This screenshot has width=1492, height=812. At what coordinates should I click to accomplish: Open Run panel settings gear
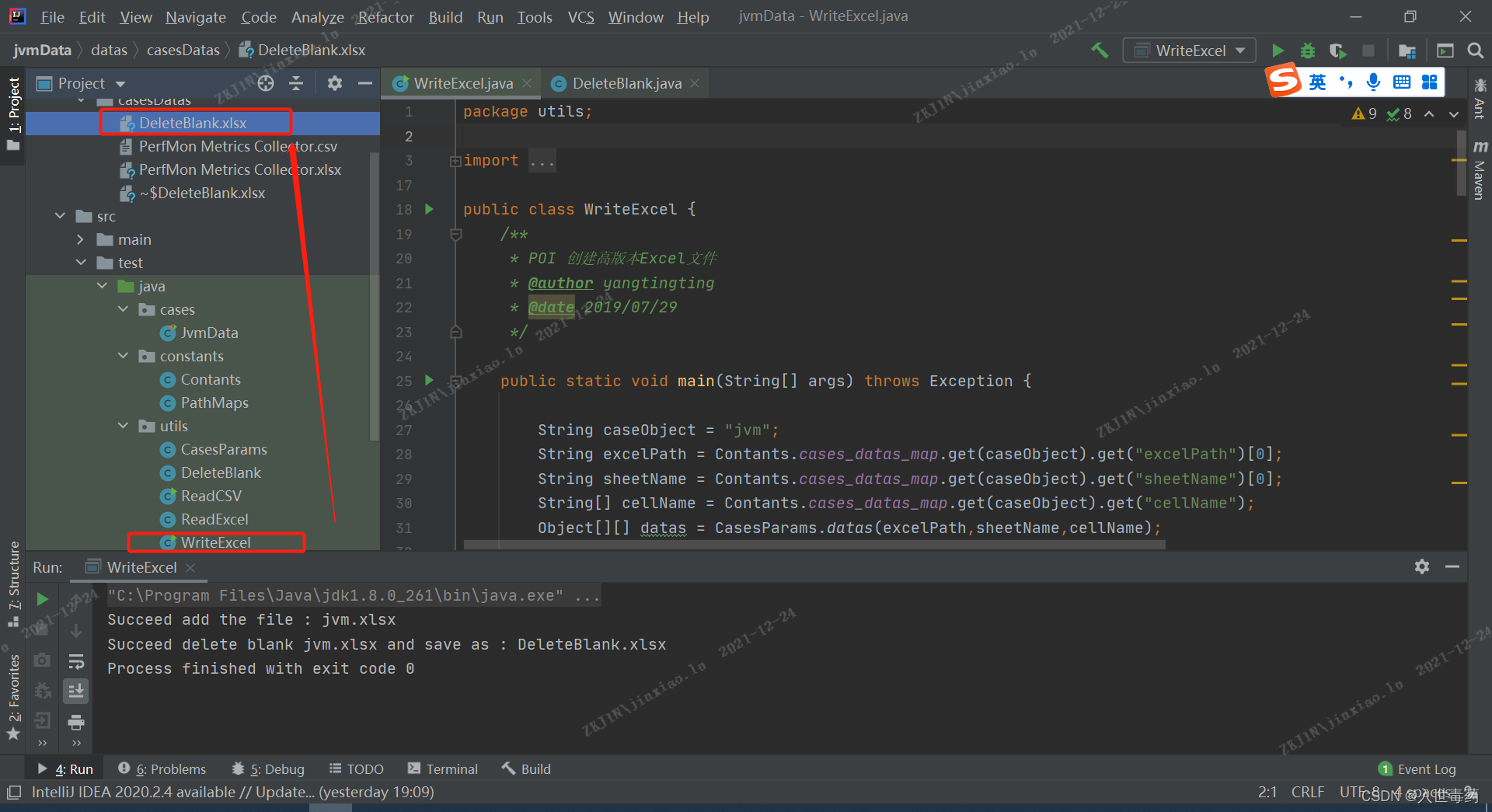point(1422,566)
